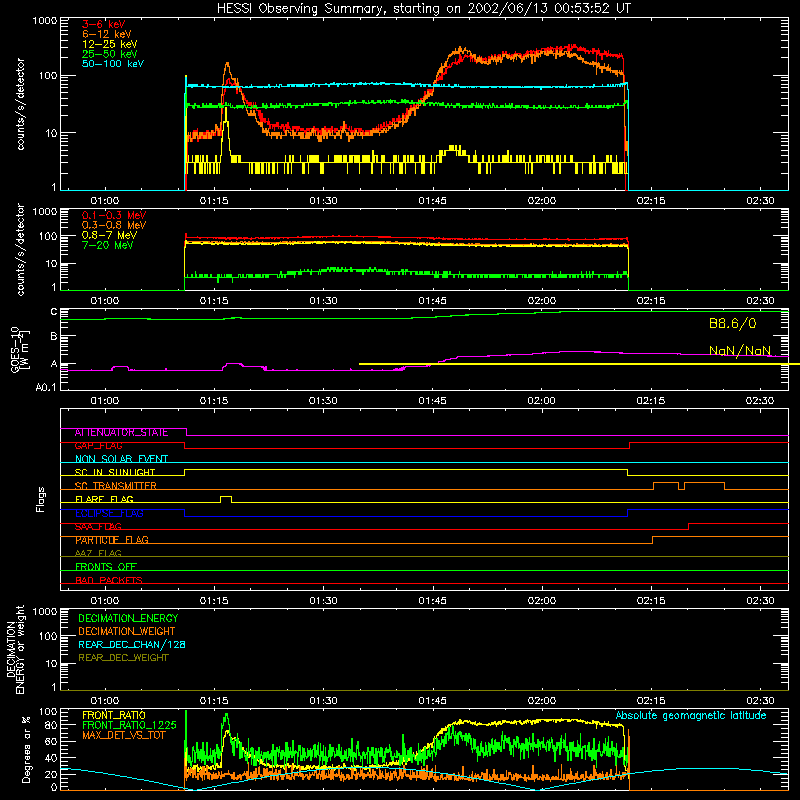Click the Flags axis label

coord(40,499)
